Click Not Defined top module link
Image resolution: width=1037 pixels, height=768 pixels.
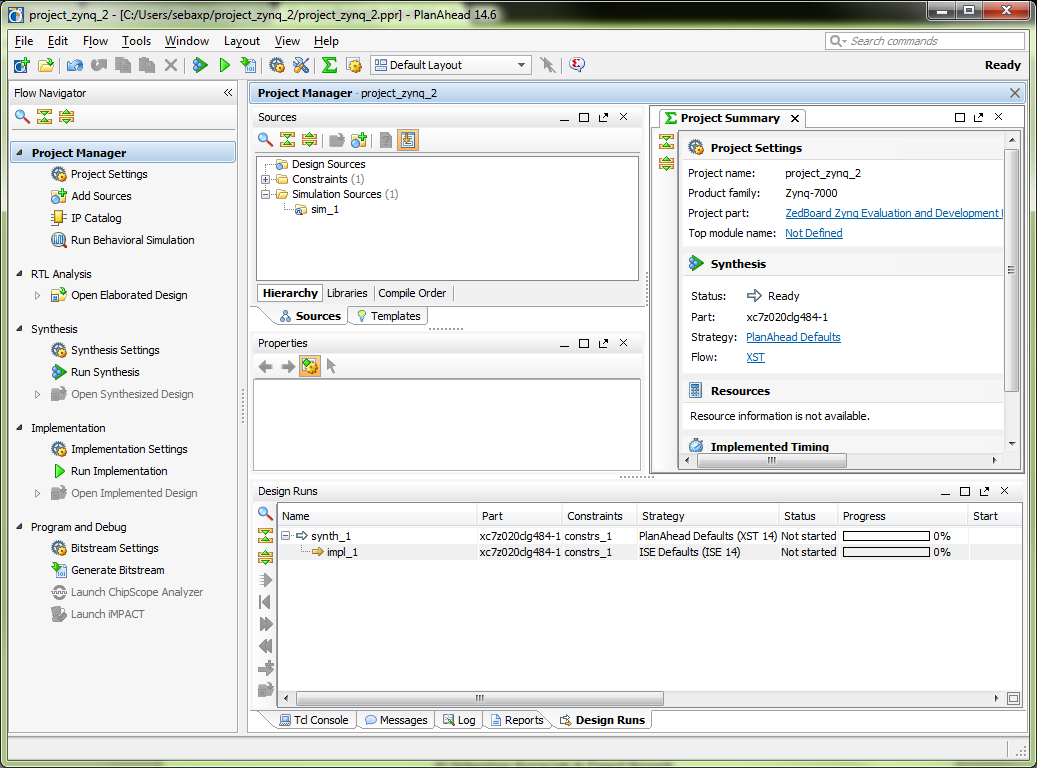click(x=813, y=233)
